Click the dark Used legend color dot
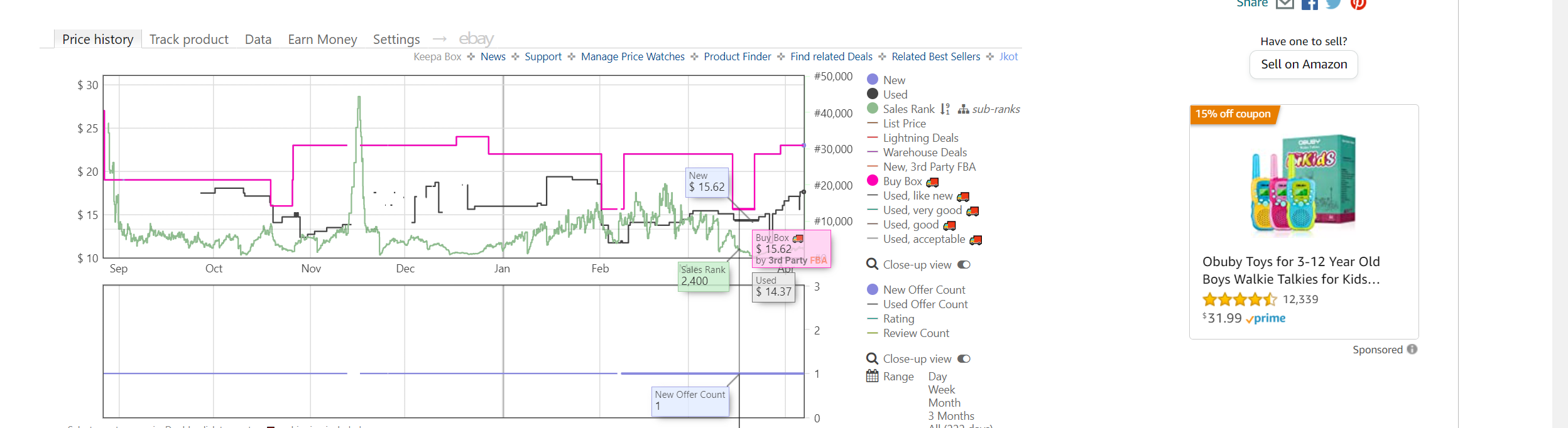 [873, 94]
